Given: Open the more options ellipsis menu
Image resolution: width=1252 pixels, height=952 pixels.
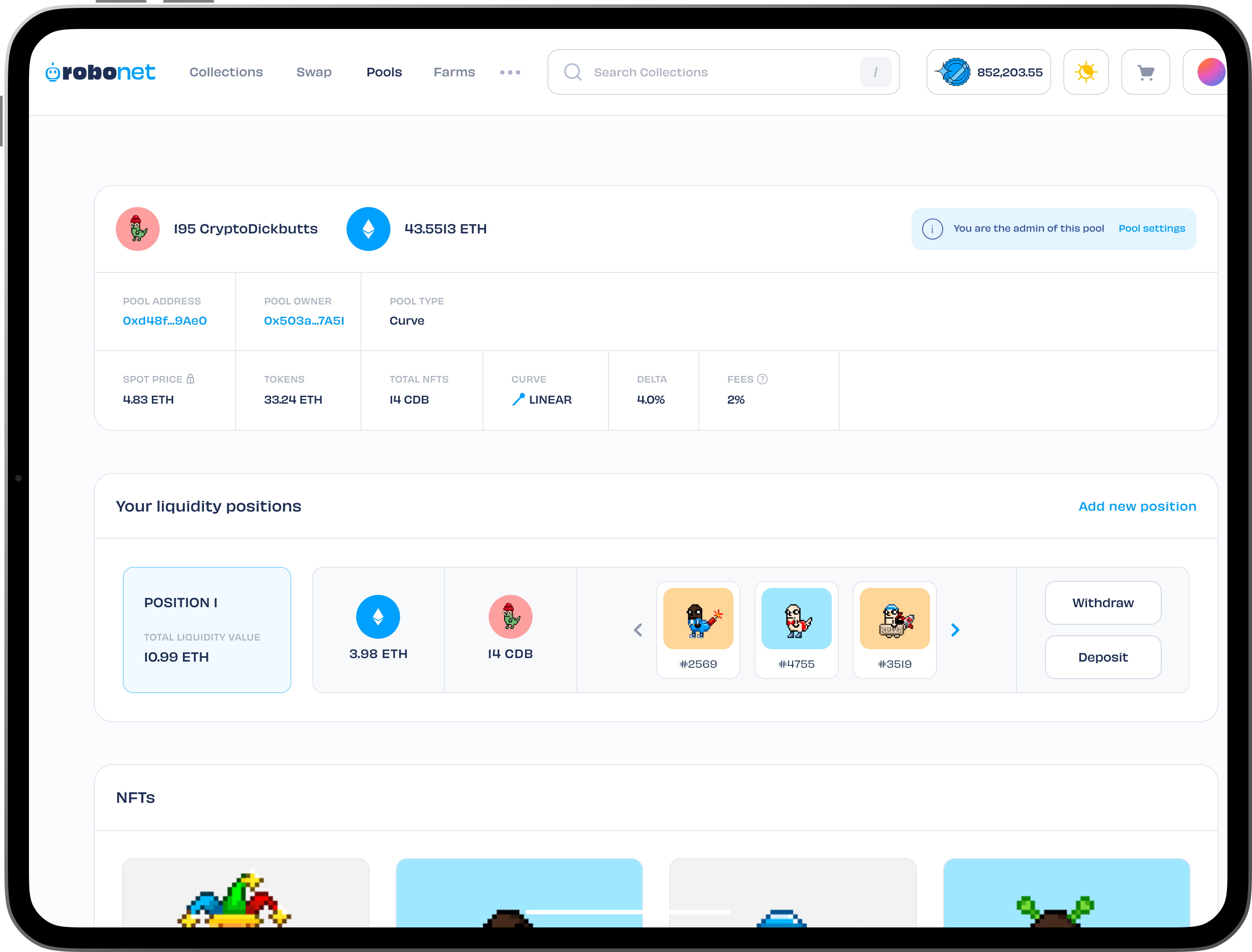Looking at the screenshot, I should click(510, 72).
